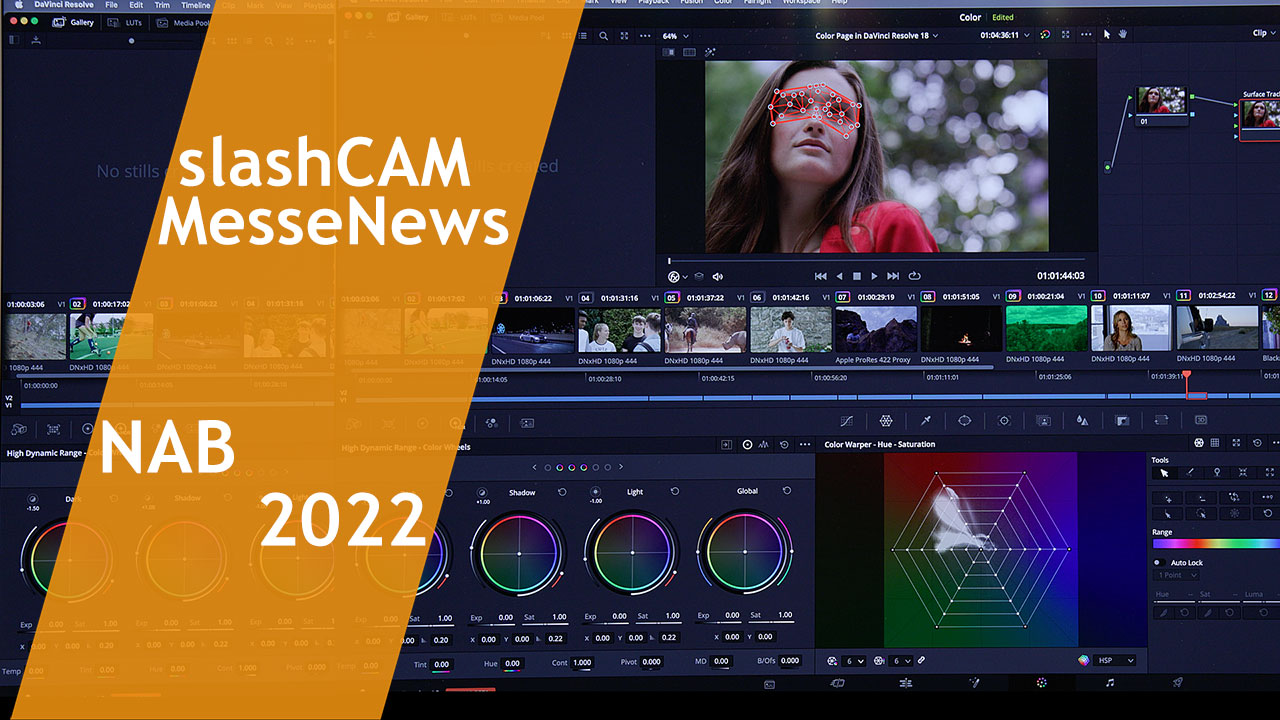
Task: Click the Pivot value field
Action: pos(651,662)
